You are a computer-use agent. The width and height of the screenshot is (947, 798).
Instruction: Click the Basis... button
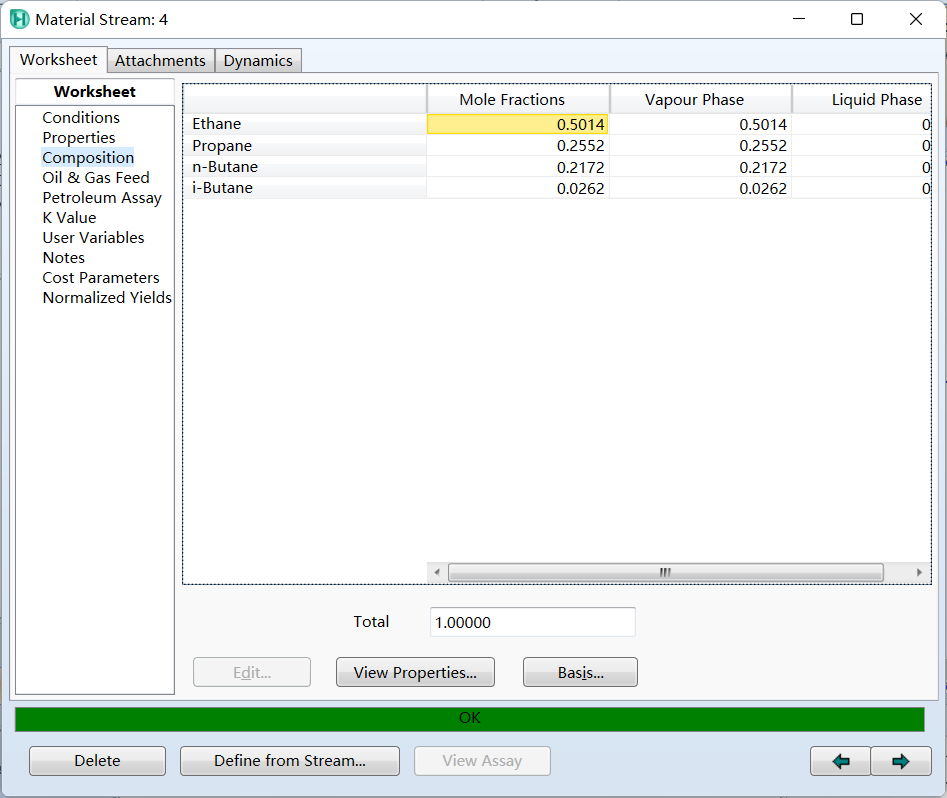pyautogui.click(x=580, y=672)
